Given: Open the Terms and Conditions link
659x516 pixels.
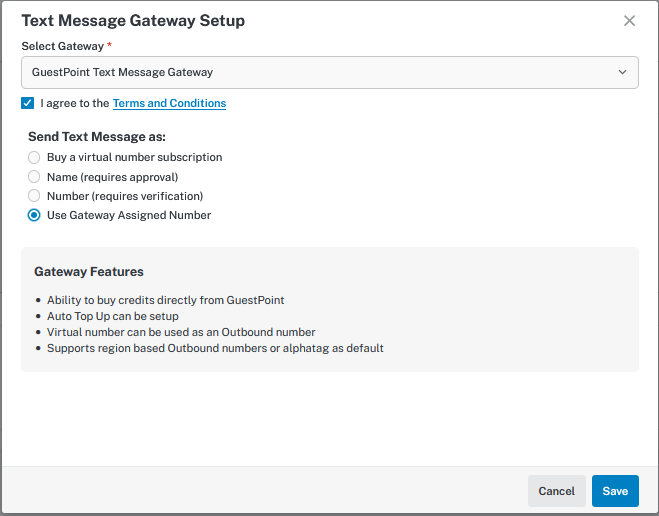Looking at the screenshot, I should 169,103.
